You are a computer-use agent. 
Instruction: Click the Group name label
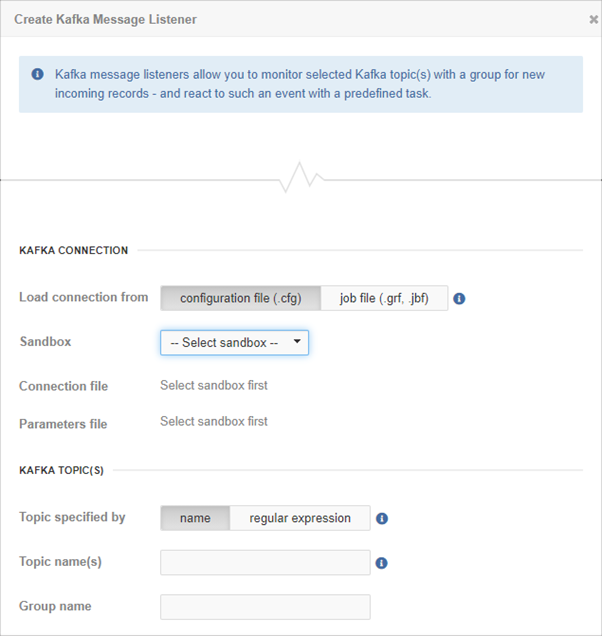(x=55, y=606)
